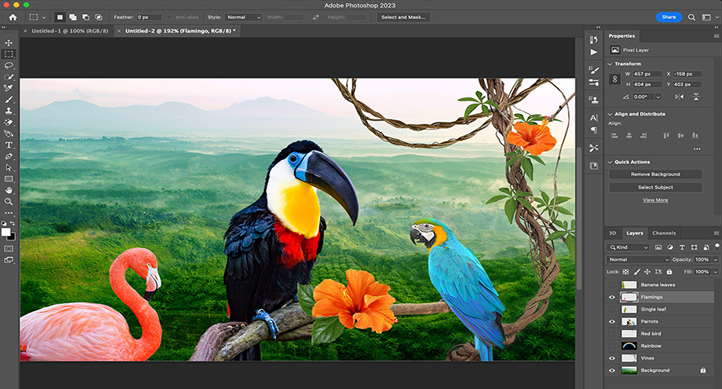Open the layer blend mode dropdown
This screenshot has width=722, height=389.
tap(638, 260)
